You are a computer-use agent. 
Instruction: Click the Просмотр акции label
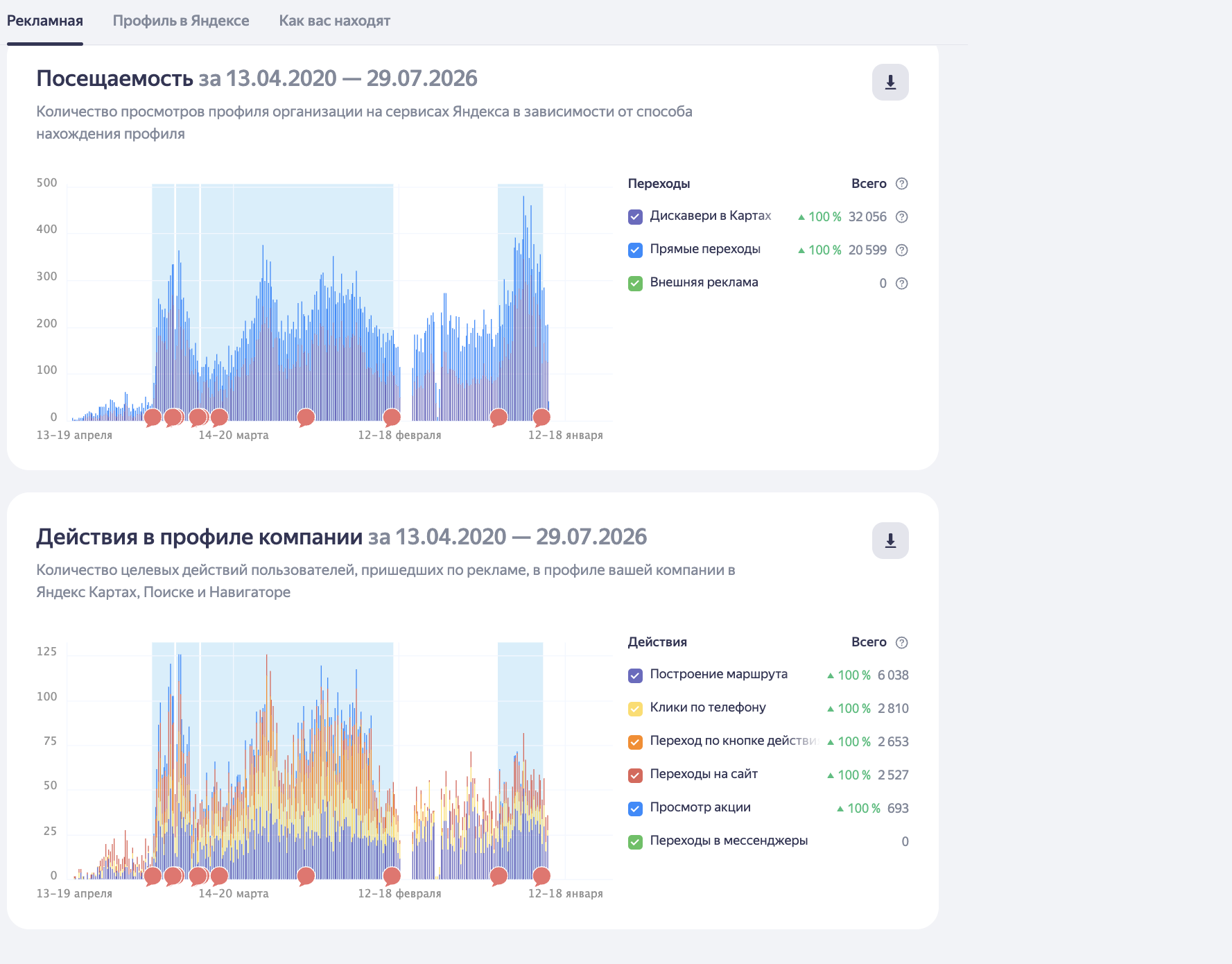tap(700, 807)
